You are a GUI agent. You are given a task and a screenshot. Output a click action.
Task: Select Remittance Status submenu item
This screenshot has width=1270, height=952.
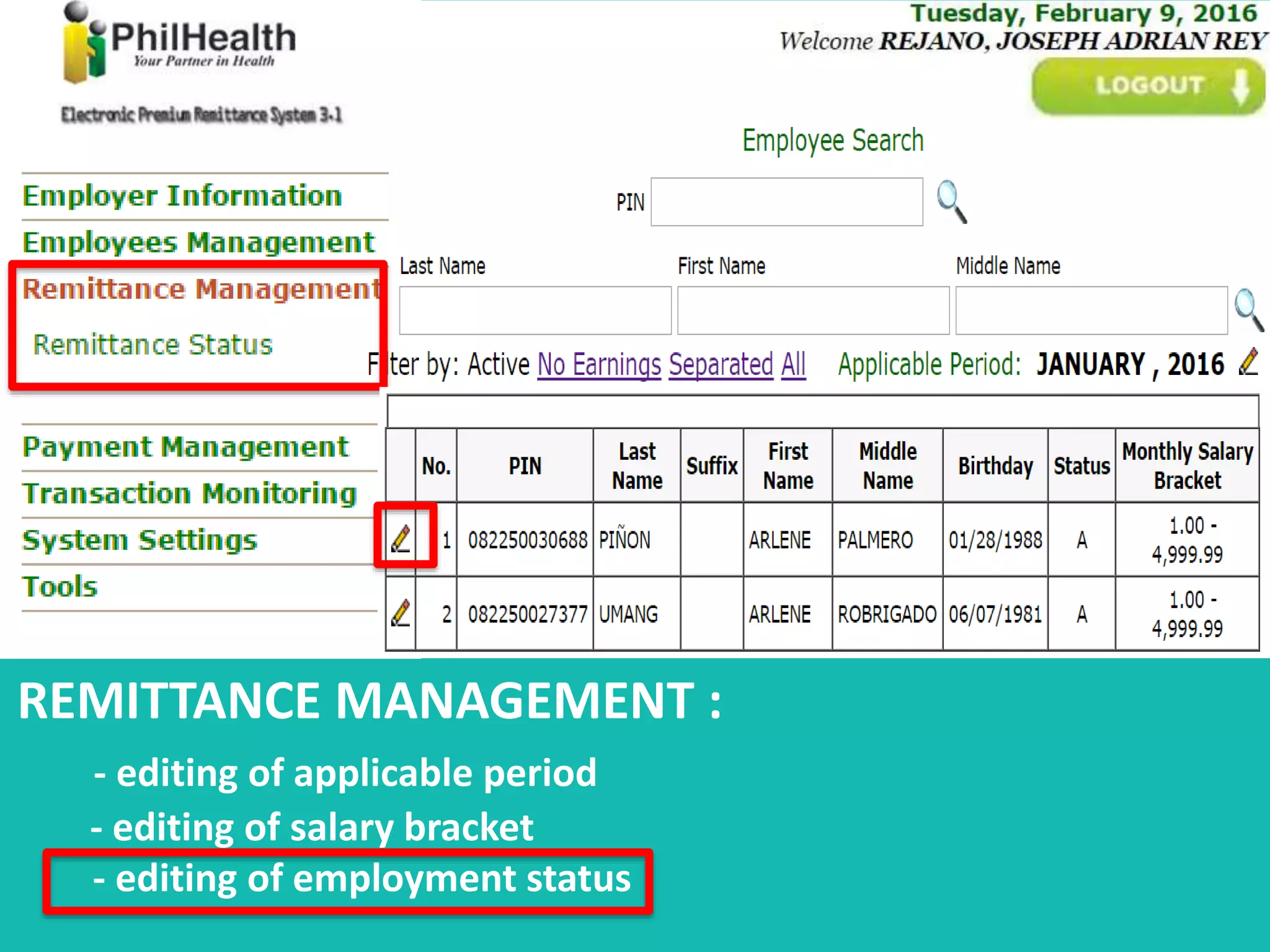153,345
